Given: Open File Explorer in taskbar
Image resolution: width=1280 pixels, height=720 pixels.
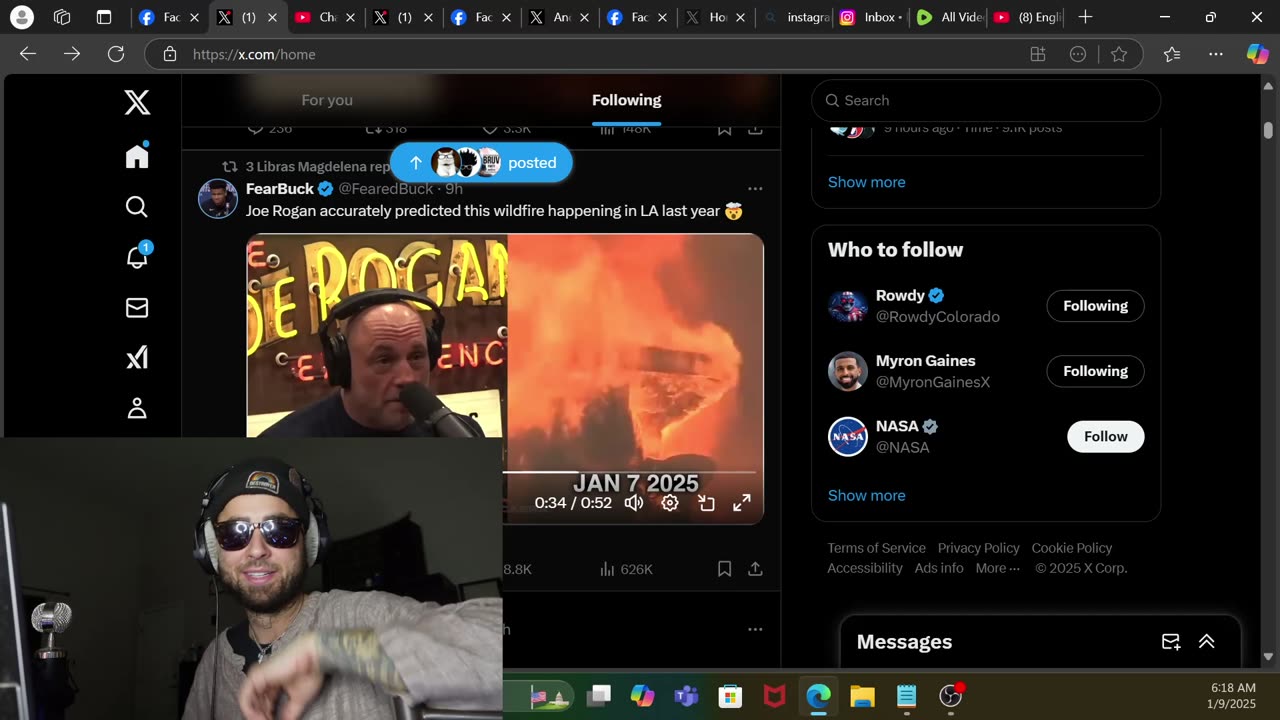Looking at the screenshot, I should tap(862, 696).
